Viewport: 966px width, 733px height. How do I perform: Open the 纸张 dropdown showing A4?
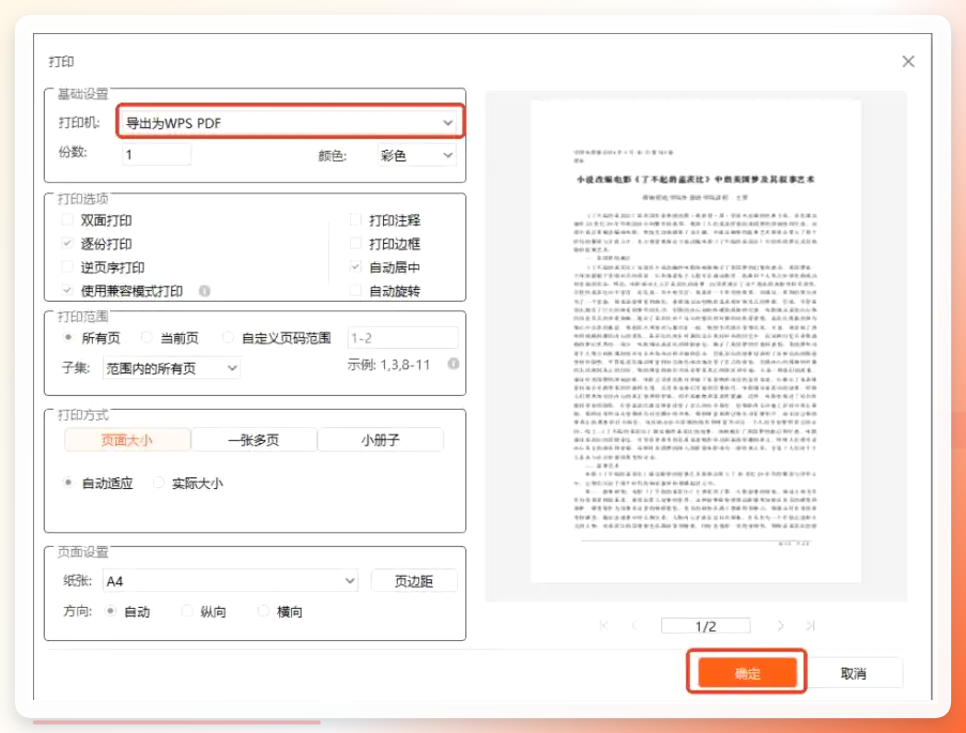[230, 581]
